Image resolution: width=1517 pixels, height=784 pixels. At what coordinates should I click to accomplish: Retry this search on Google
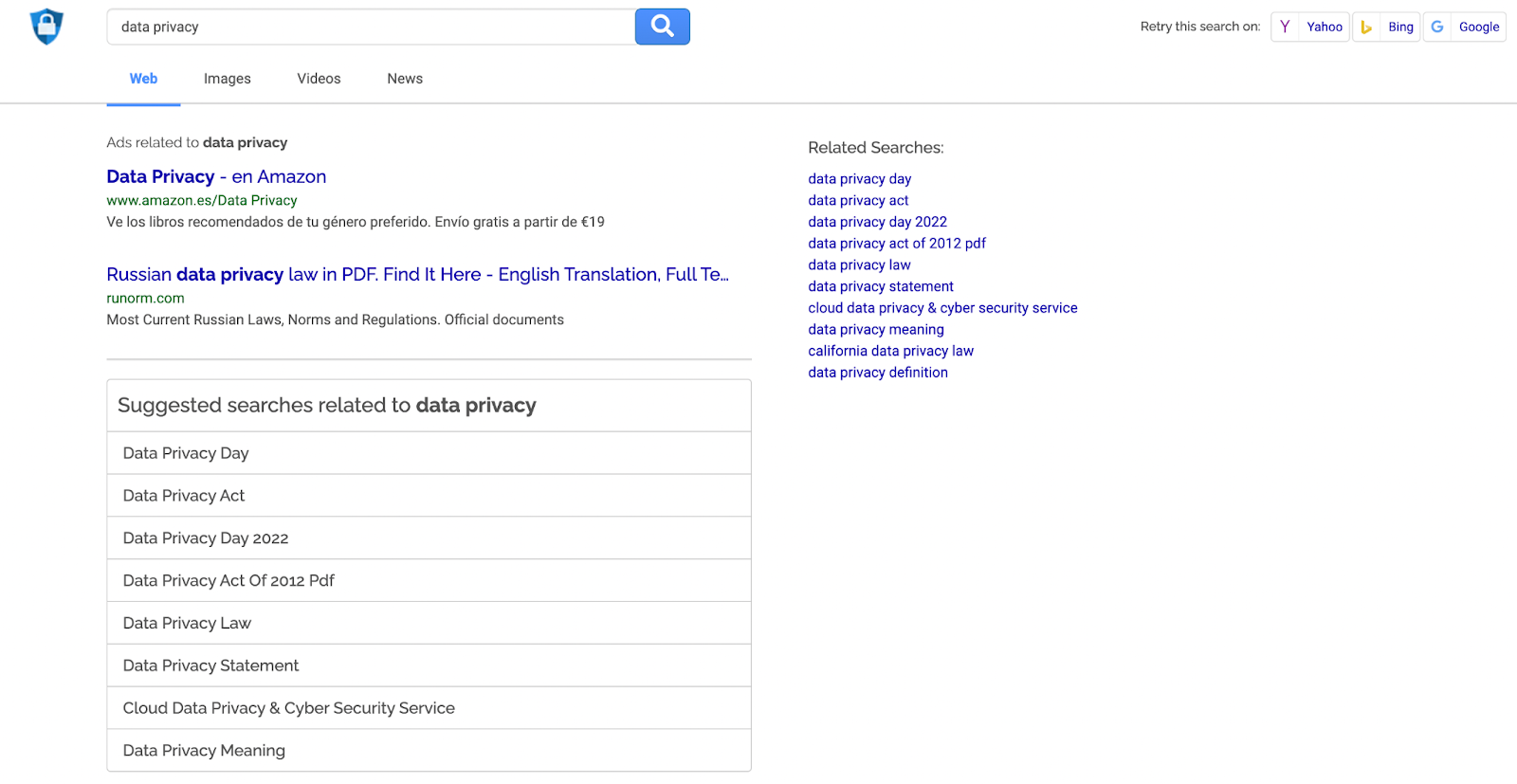point(1465,27)
